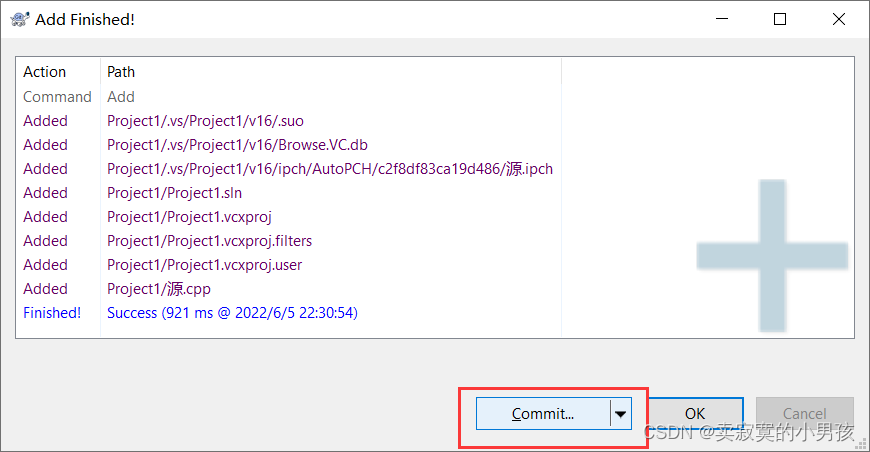Select the Project1.vcxproj.user row

pyautogui.click(x=289, y=265)
